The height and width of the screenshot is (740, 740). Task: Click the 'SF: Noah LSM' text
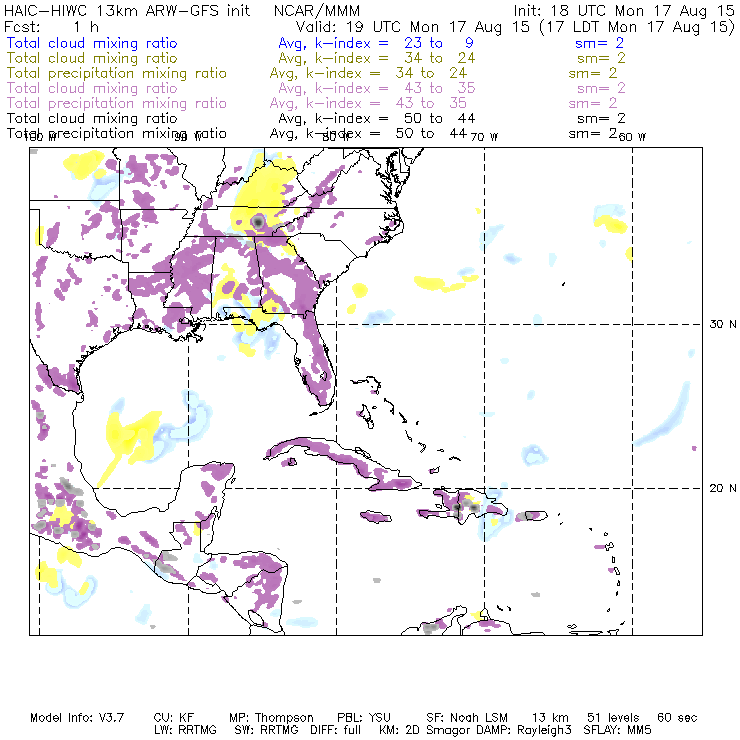point(467,718)
